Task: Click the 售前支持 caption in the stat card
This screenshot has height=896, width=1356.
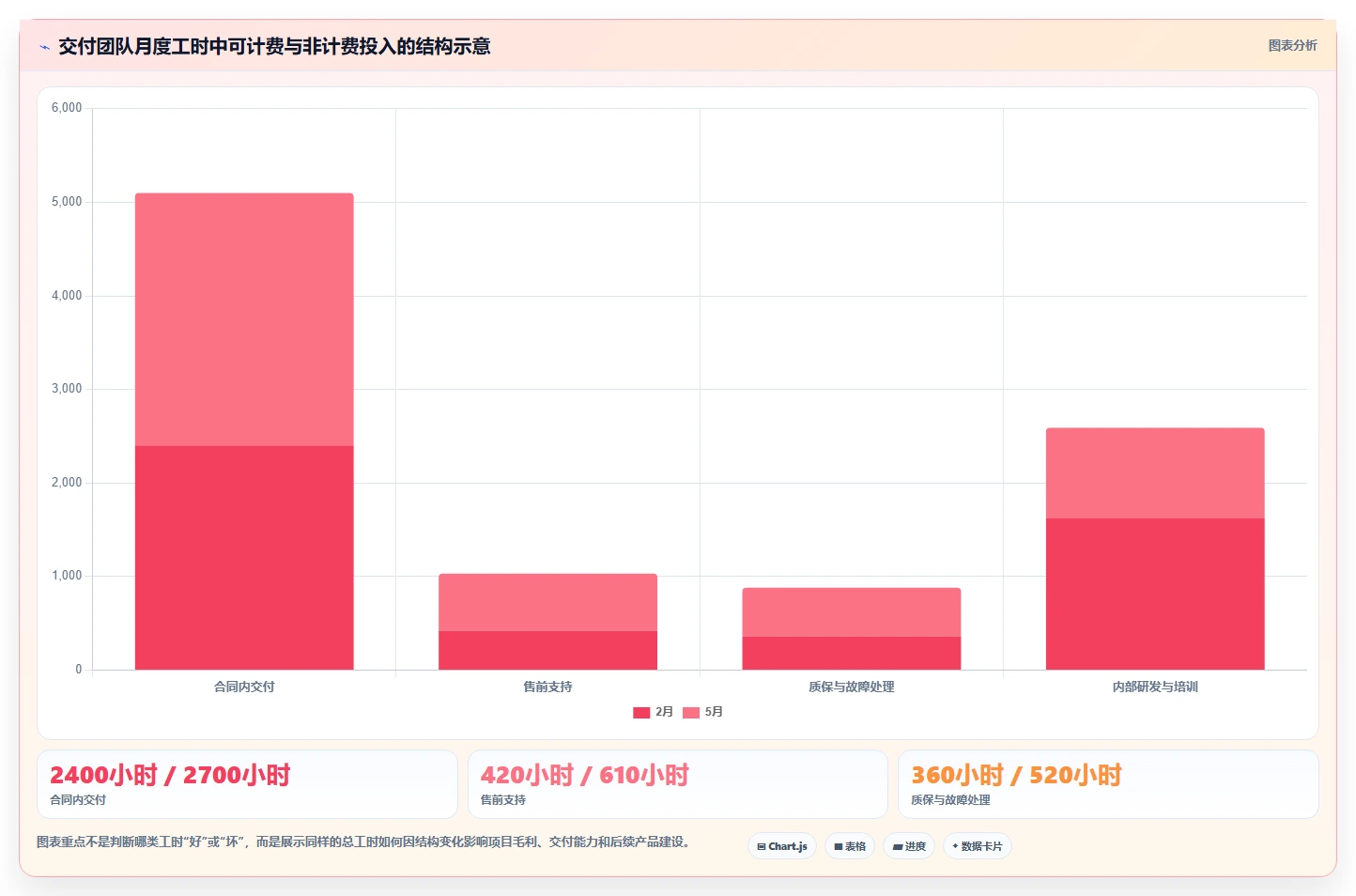Action: [x=503, y=800]
